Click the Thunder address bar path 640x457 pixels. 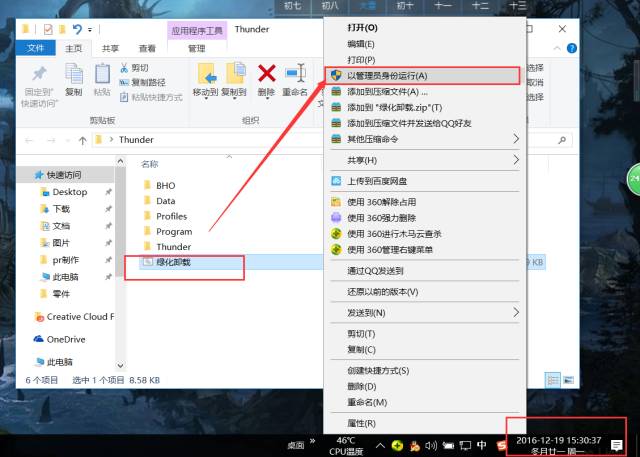[x=136, y=140]
